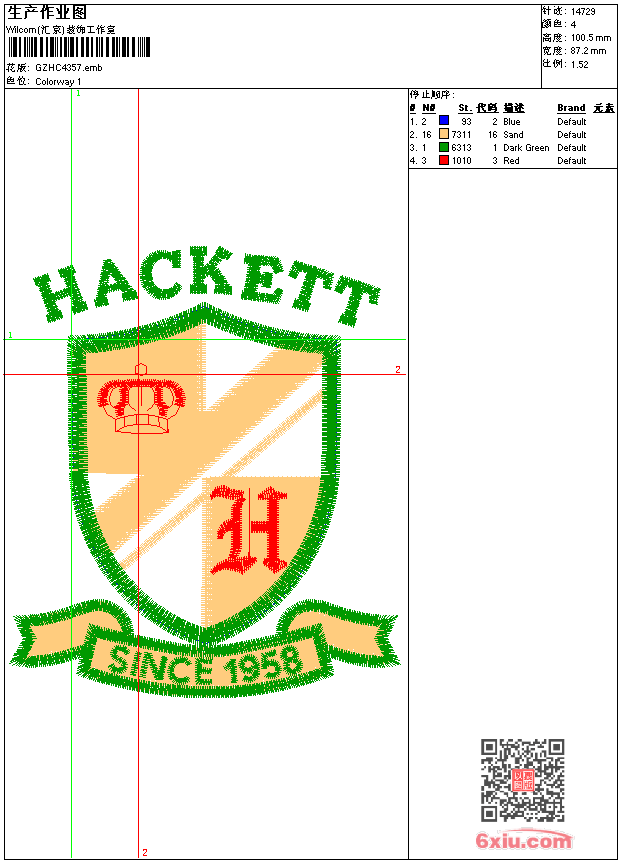
Task: Select the stitch count value 14729
Action: (583, 12)
